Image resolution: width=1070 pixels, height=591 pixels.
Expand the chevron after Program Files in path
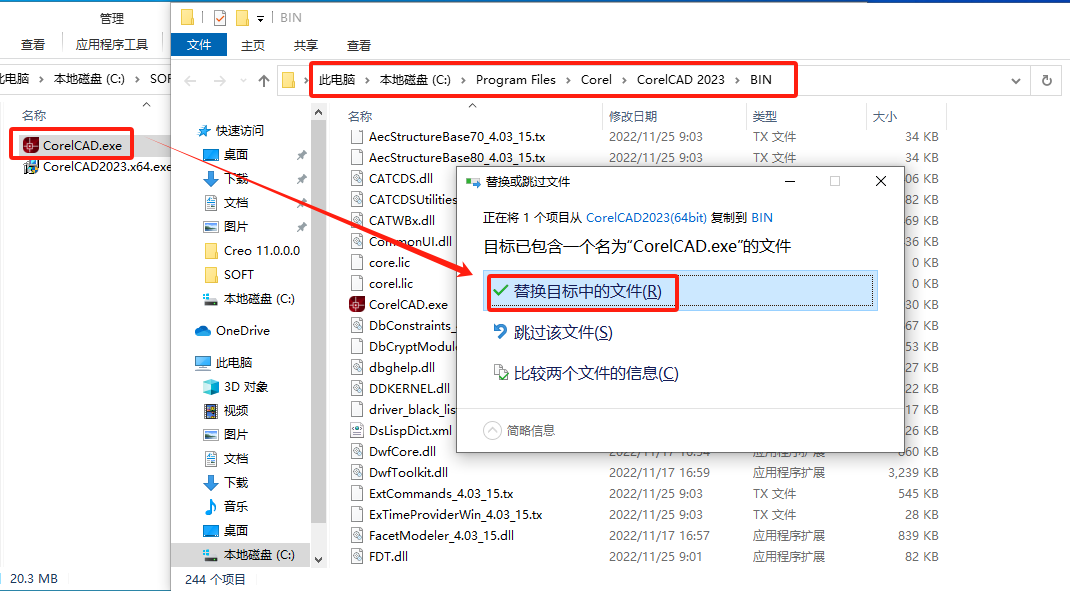tap(568, 81)
